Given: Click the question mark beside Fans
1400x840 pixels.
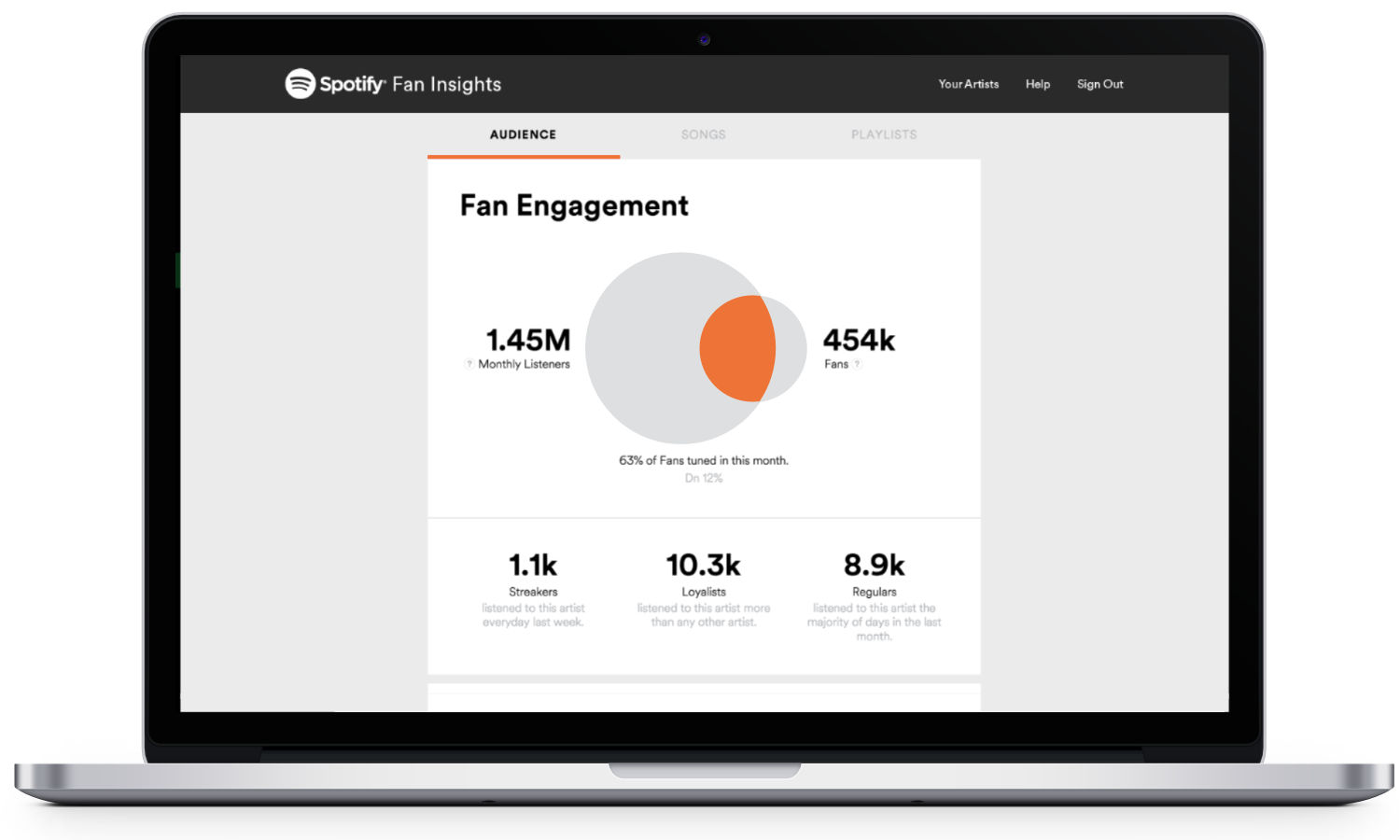Looking at the screenshot, I should pyautogui.click(x=858, y=364).
